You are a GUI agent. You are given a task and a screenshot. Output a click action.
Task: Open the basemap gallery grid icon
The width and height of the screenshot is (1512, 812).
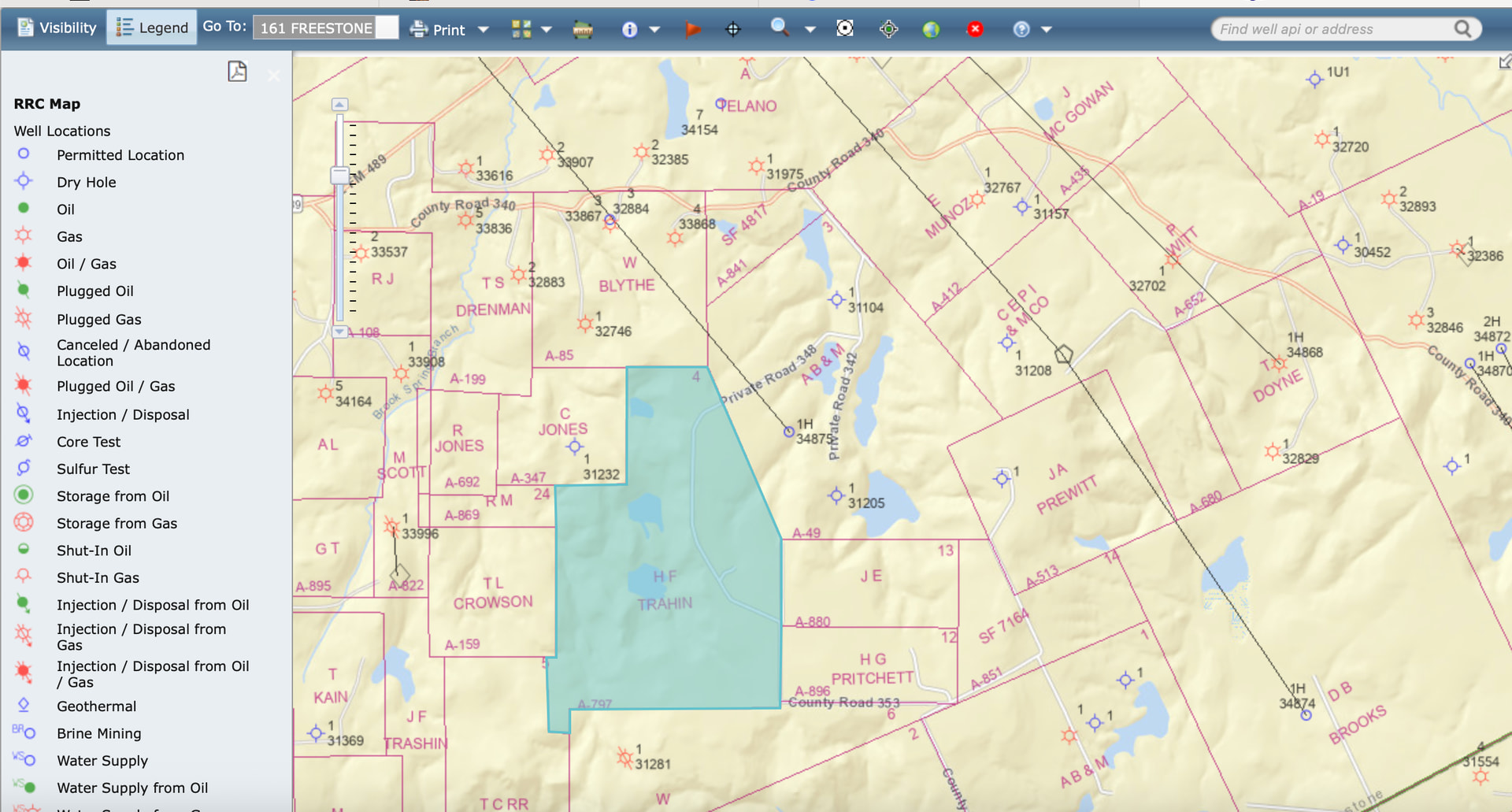click(x=521, y=29)
